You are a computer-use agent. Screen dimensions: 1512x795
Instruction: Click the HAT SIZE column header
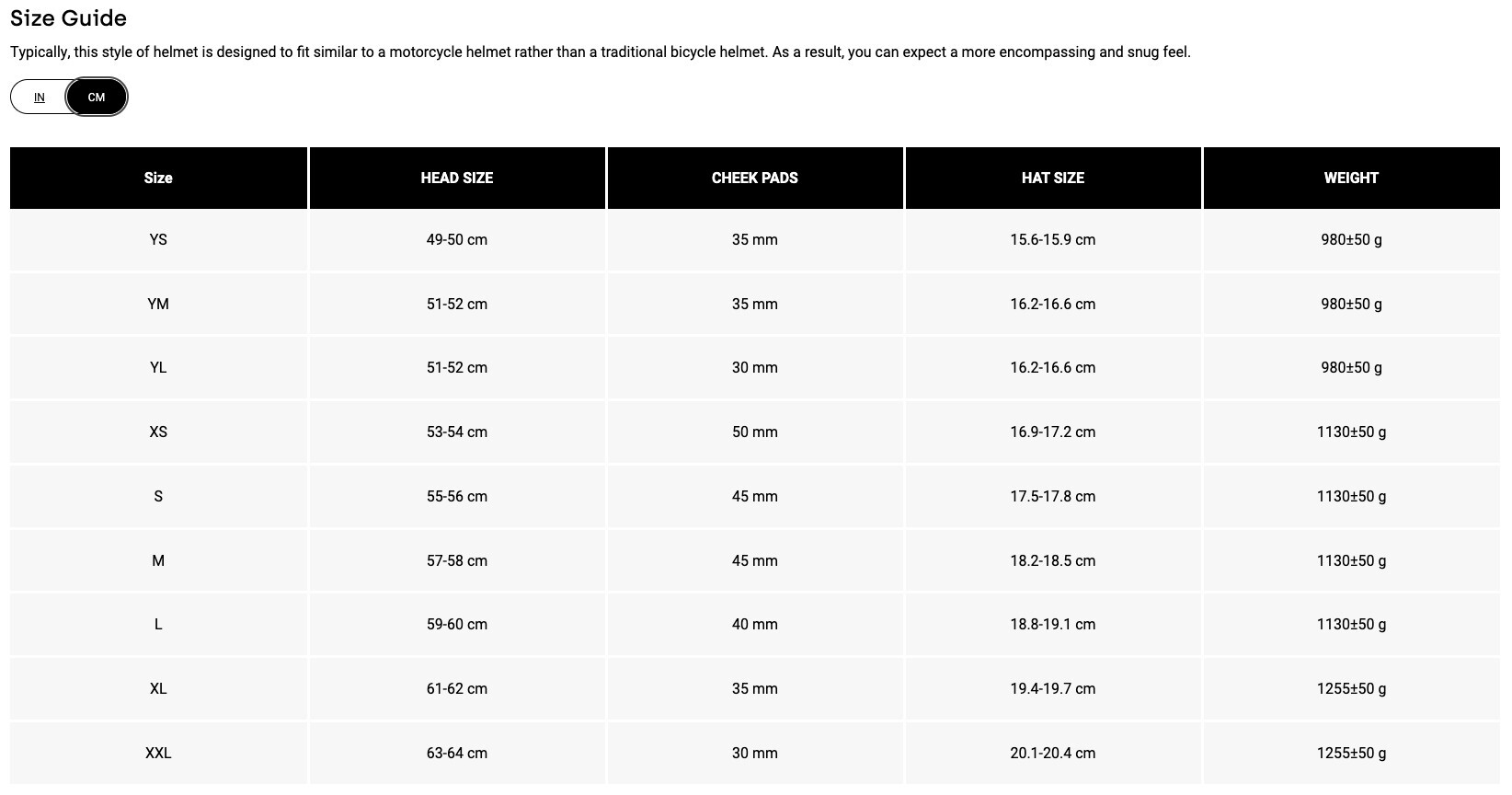pyautogui.click(x=1053, y=179)
